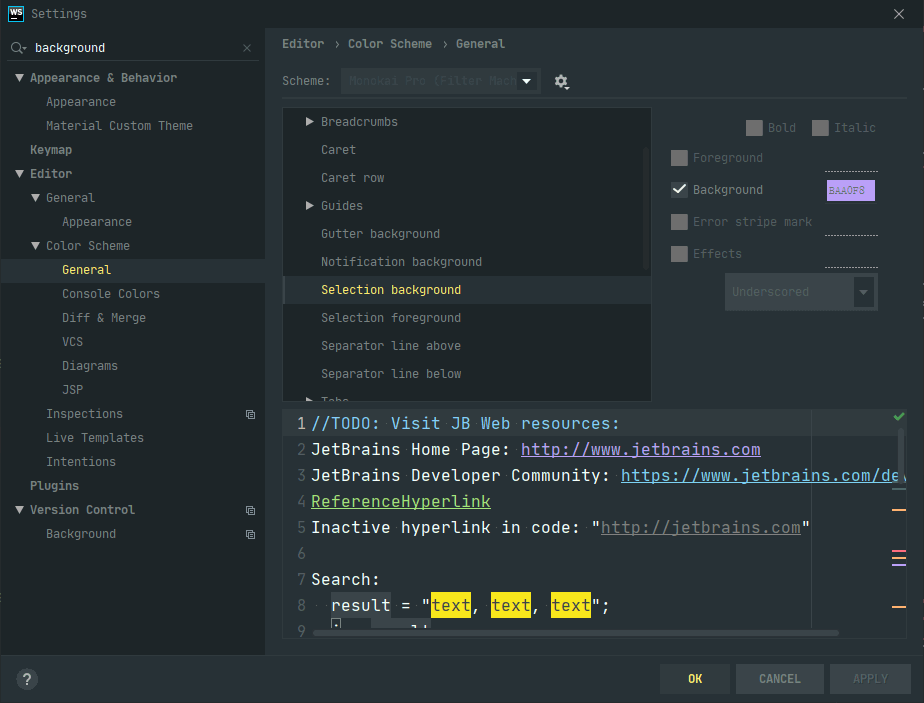Viewport: 924px width, 703px height.
Task: Click the scheme settings gear icon
Action: click(x=561, y=81)
